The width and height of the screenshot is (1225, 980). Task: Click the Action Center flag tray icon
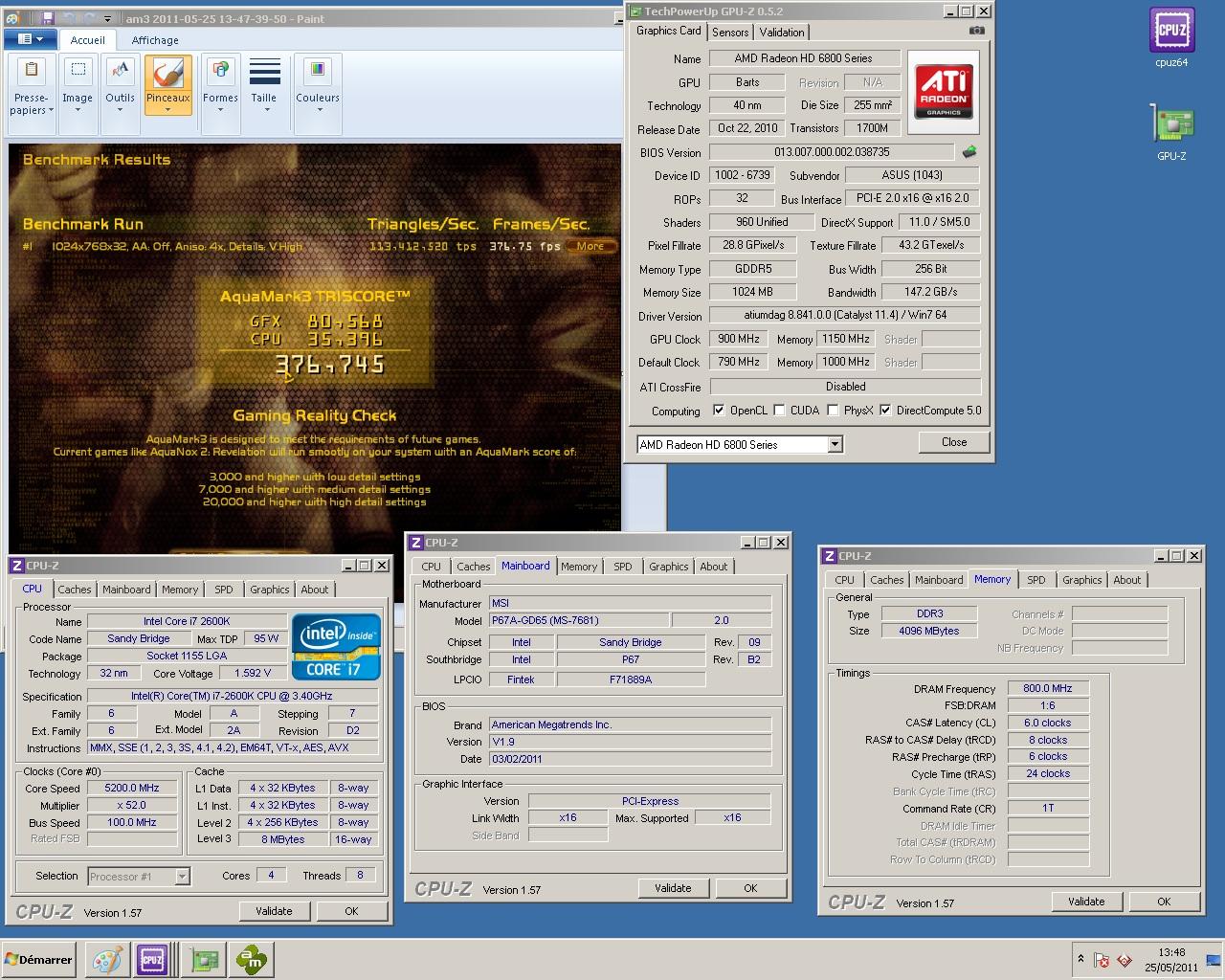coord(1101,960)
